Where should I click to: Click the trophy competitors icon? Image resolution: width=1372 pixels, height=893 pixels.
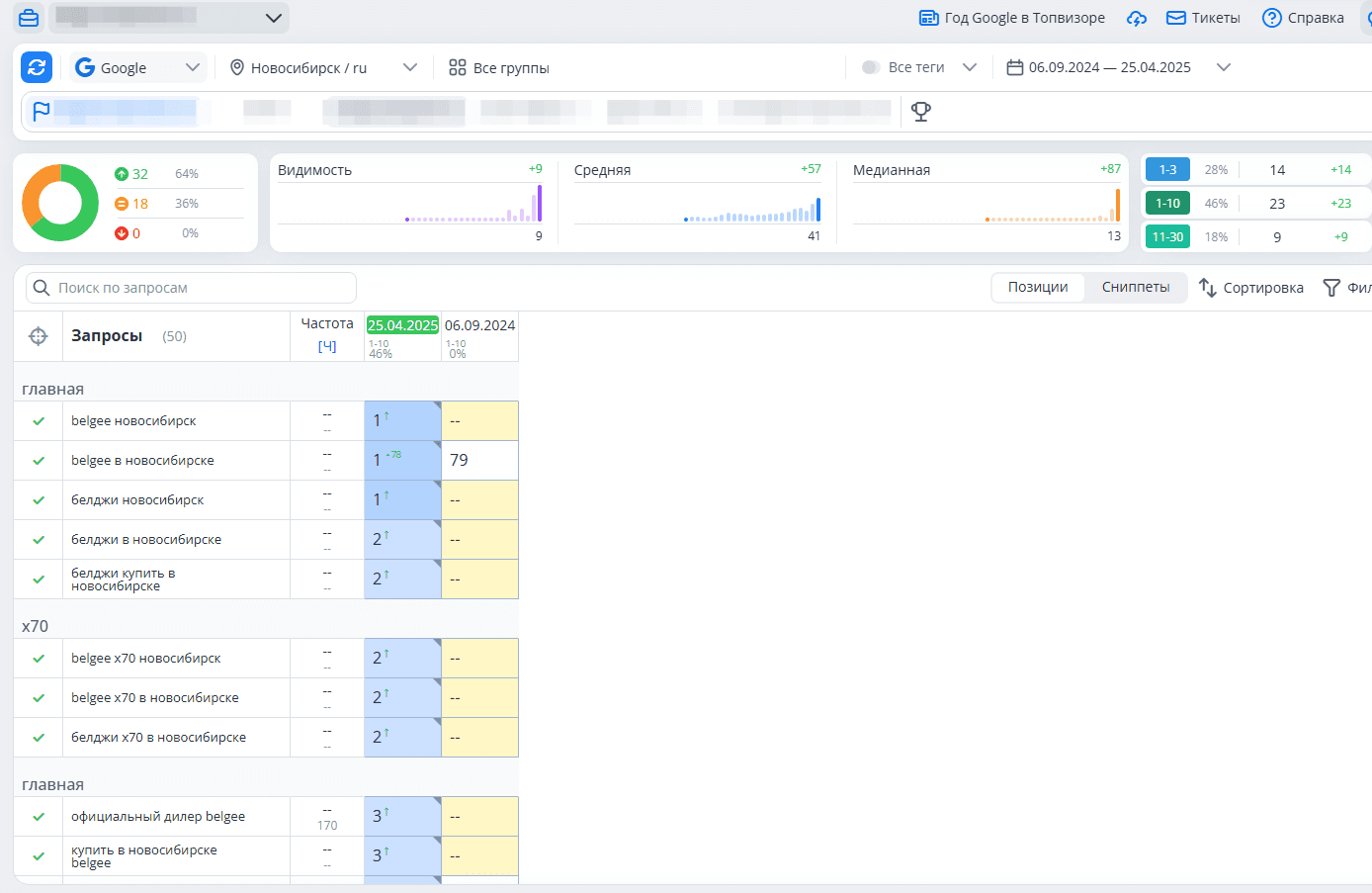(x=921, y=112)
